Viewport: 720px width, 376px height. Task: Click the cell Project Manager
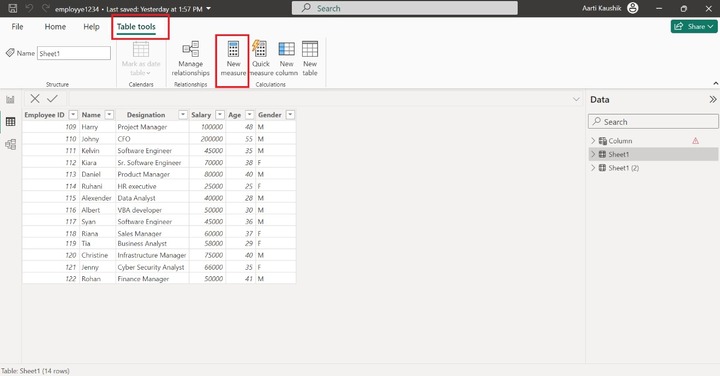pyautogui.click(x=142, y=127)
